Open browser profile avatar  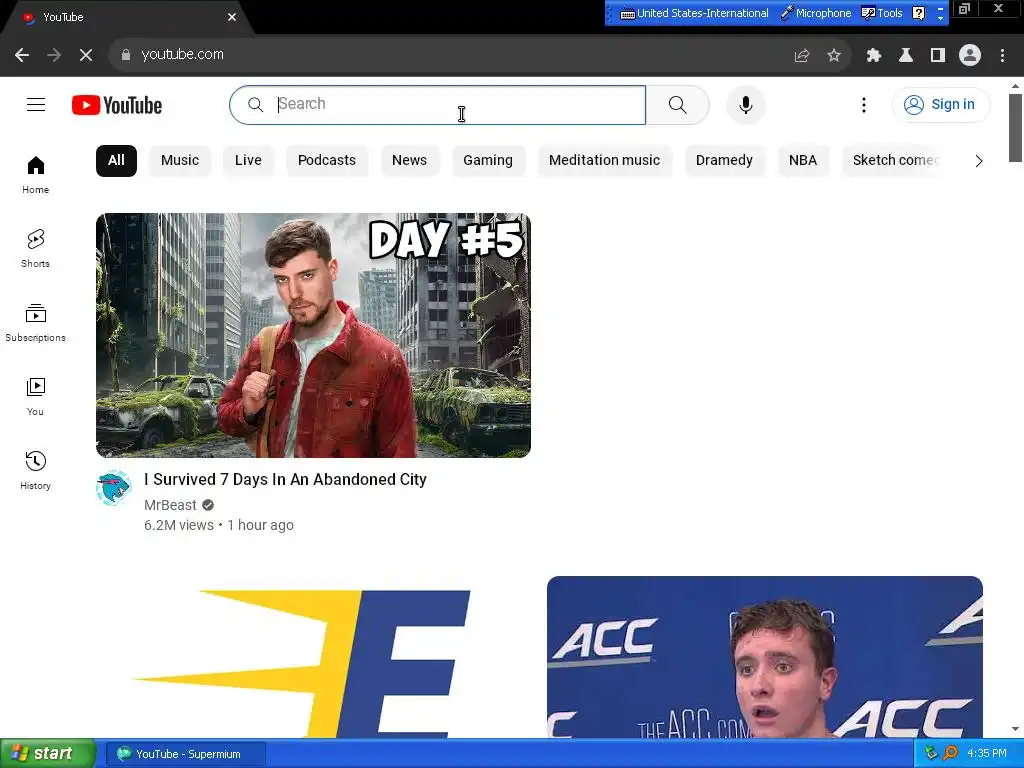tap(970, 56)
